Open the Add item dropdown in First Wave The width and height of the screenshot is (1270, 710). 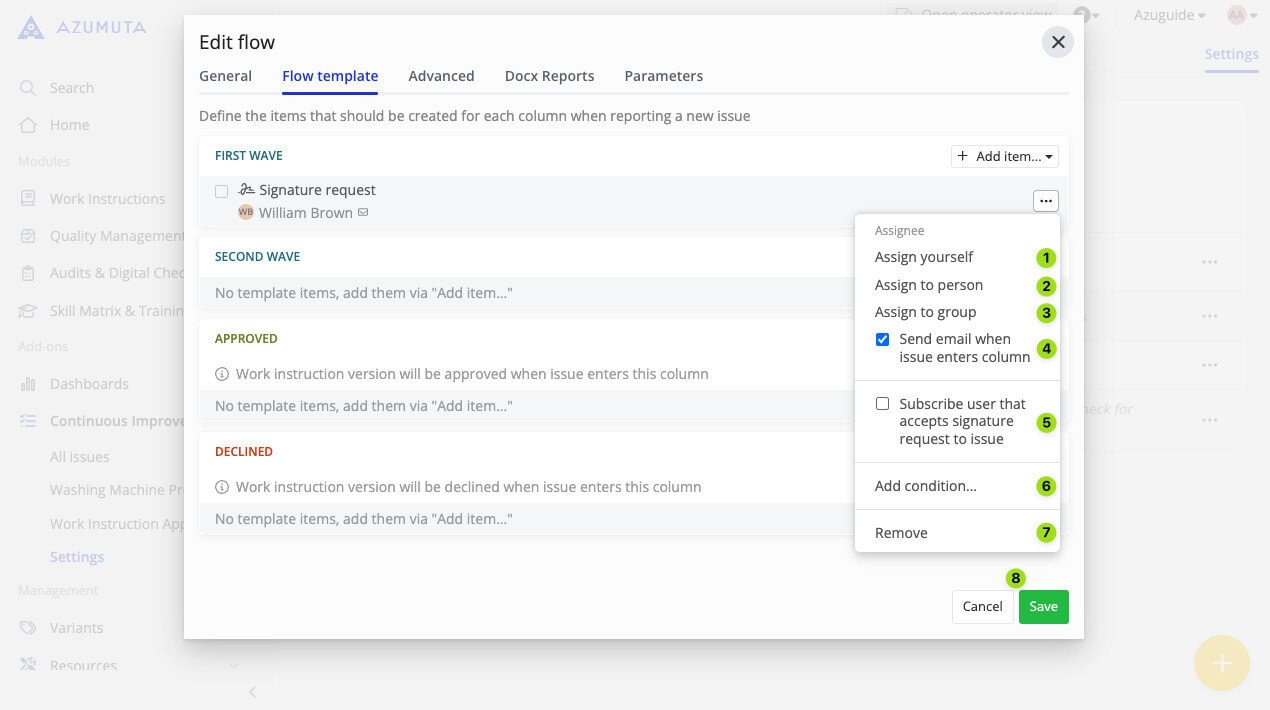pyautogui.click(x=1004, y=156)
